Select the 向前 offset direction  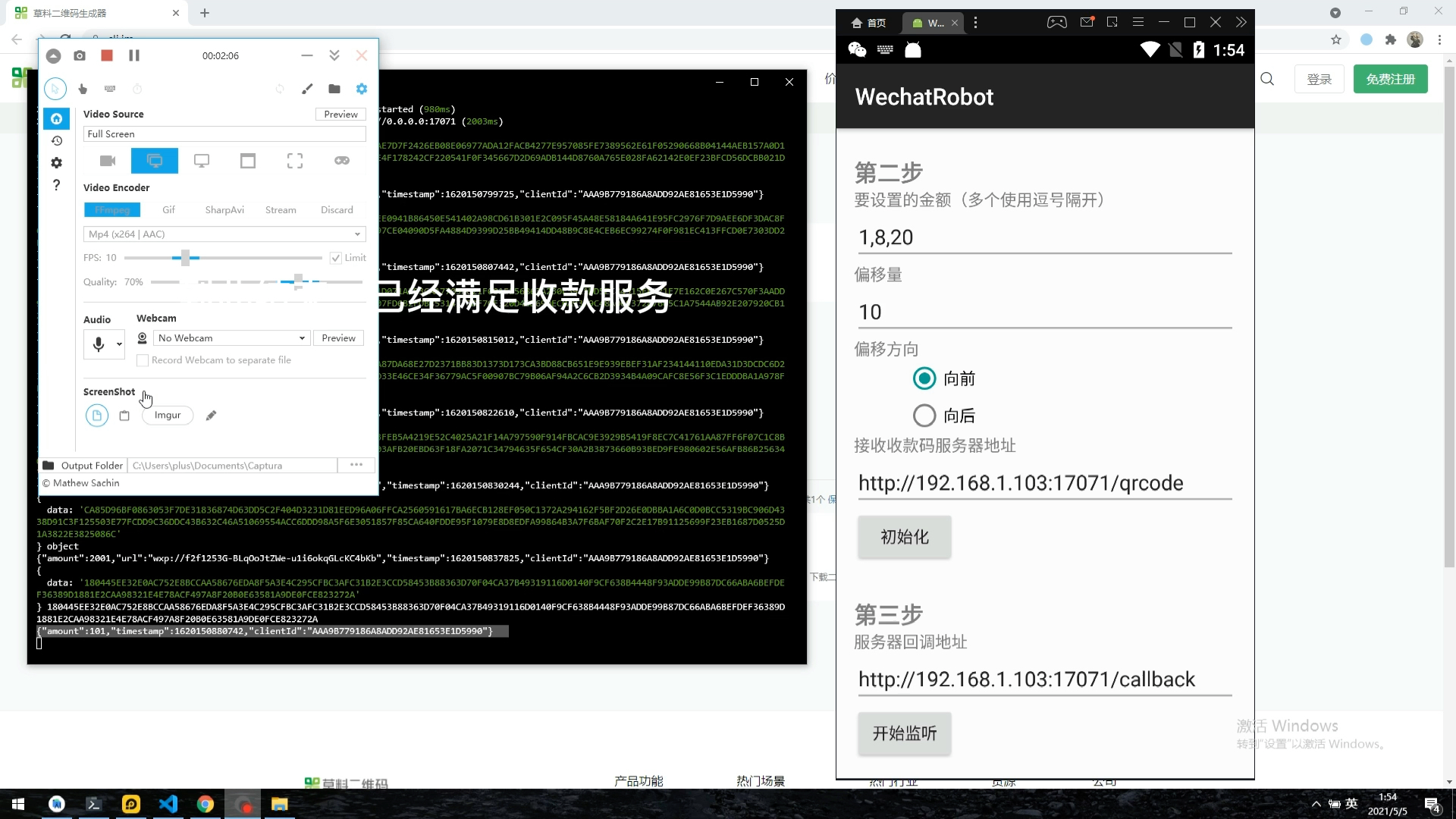(x=924, y=378)
